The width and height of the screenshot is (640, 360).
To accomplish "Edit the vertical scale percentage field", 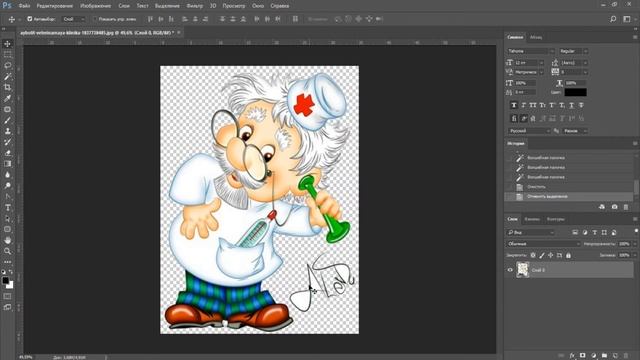I will [x=526, y=83].
